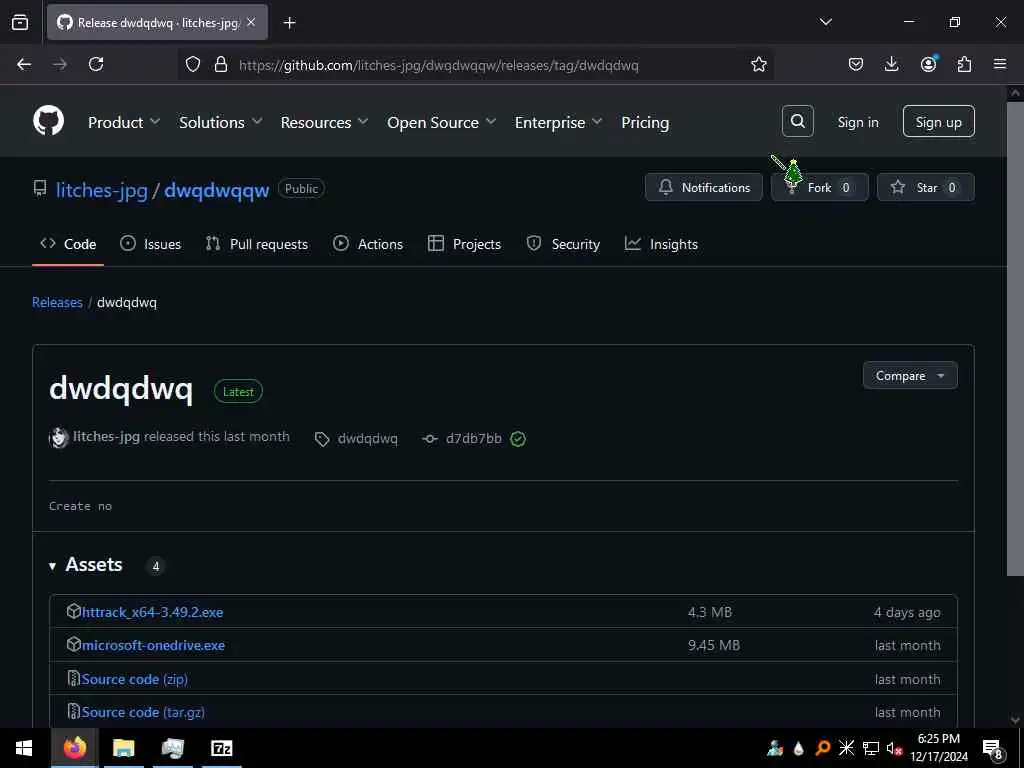Open the Windows Start menu
Image resolution: width=1024 pixels, height=768 pixels.
tap(24, 748)
